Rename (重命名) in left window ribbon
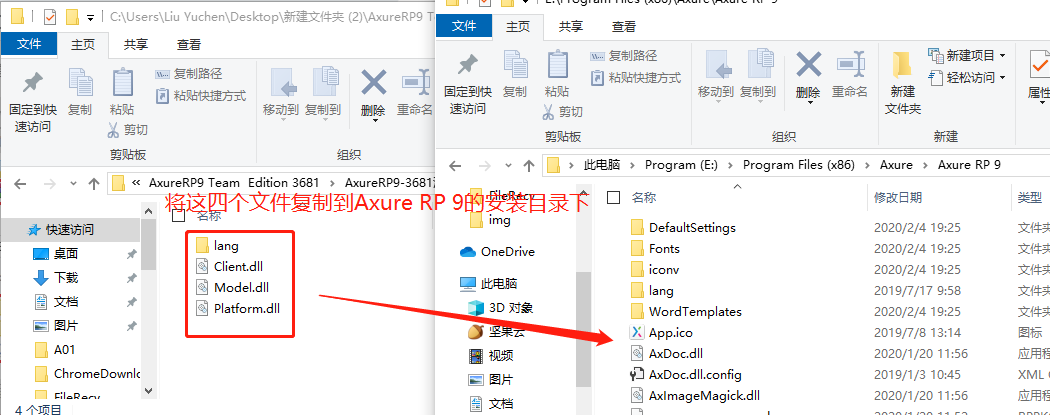 pyautogui.click(x=415, y=92)
